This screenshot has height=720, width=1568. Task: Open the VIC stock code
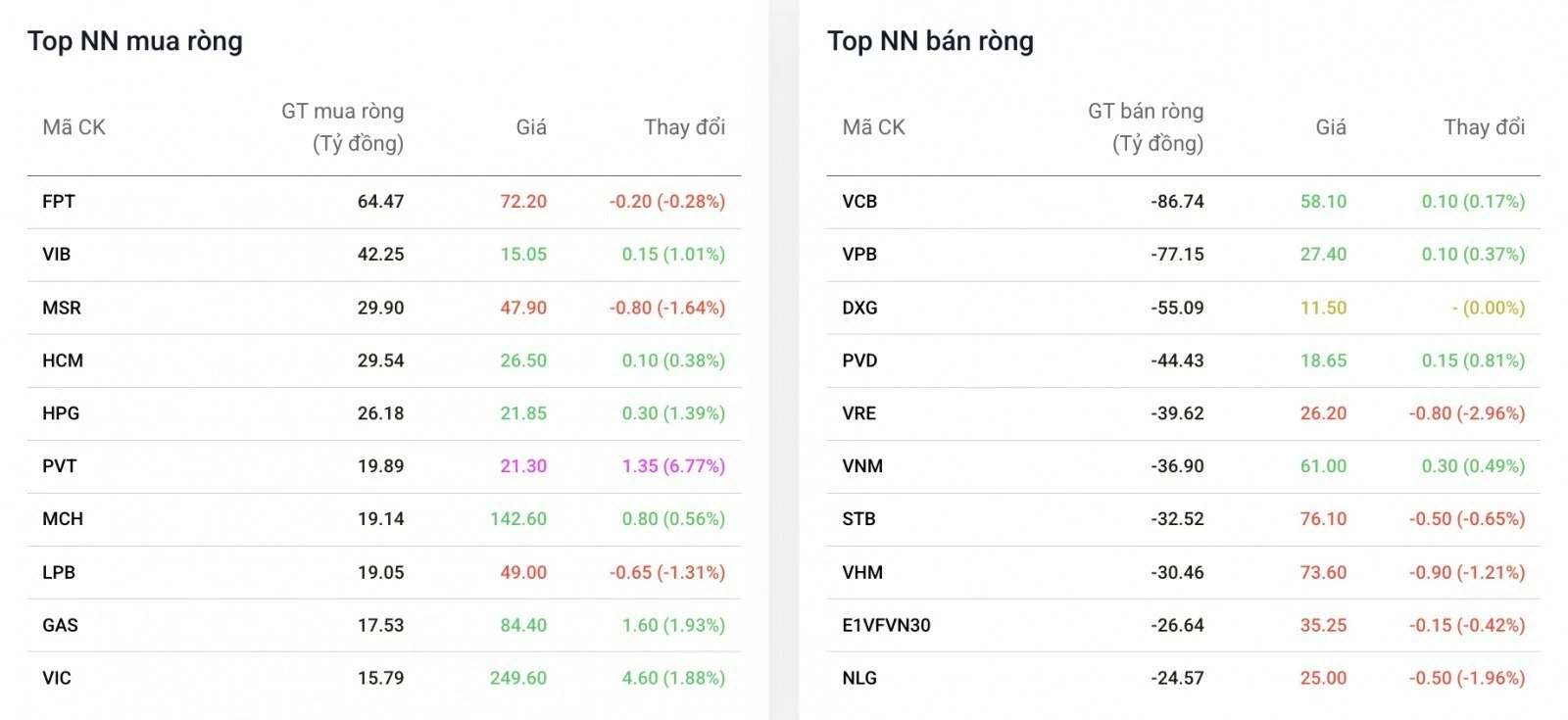coord(57,678)
